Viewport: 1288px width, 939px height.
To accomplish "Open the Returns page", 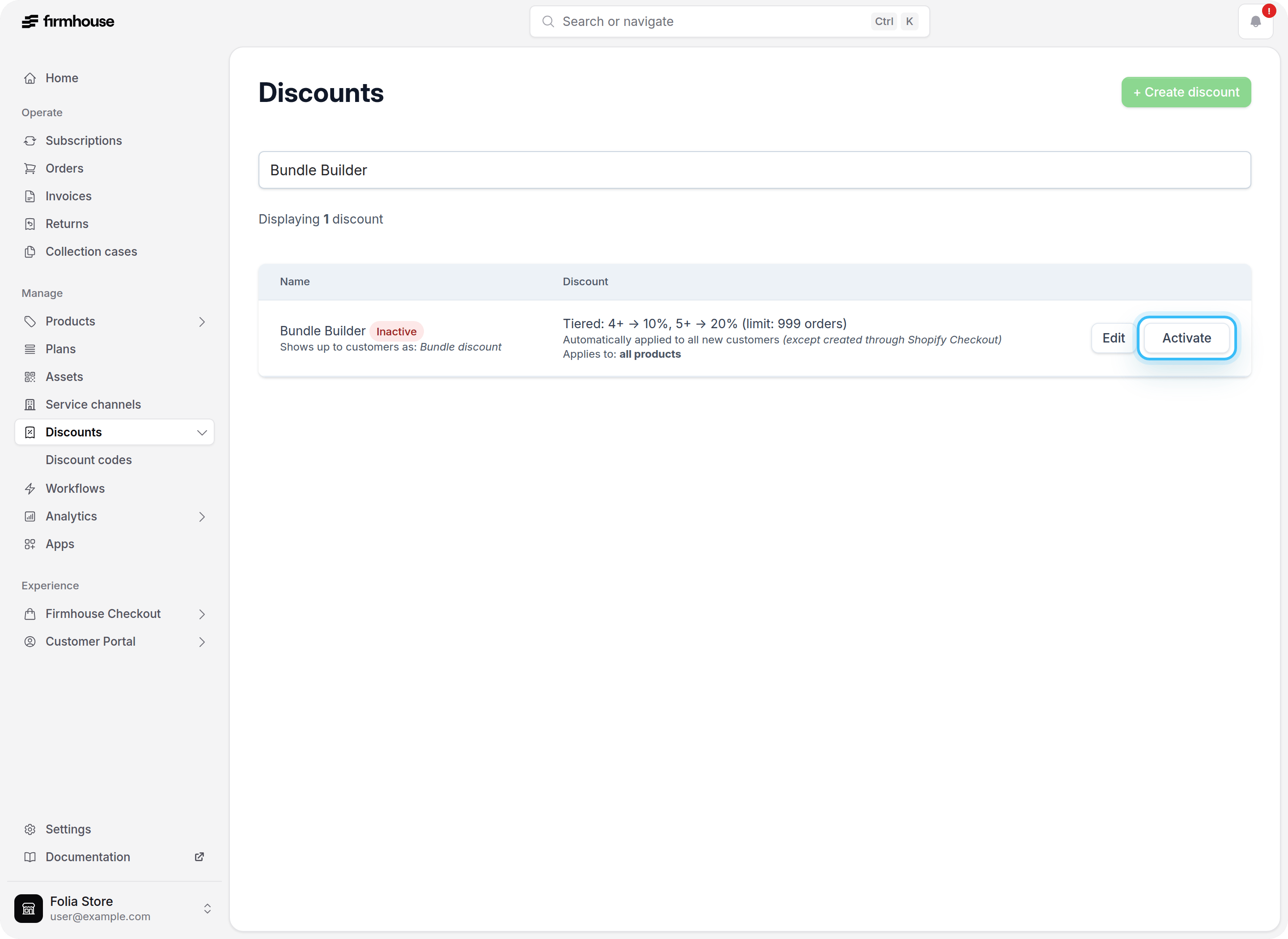I will (114, 224).
